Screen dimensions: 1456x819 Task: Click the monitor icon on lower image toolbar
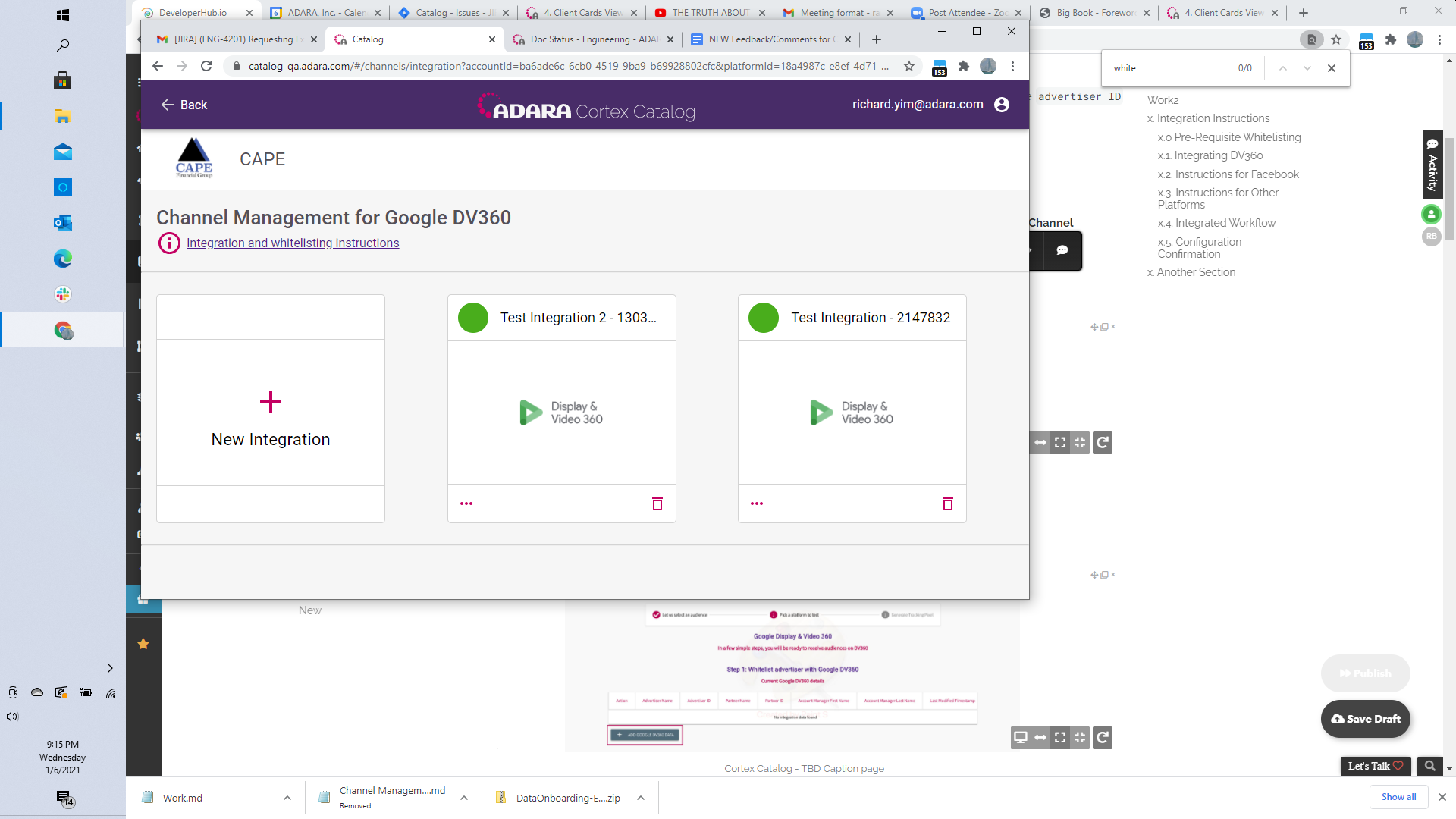(1021, 738)
